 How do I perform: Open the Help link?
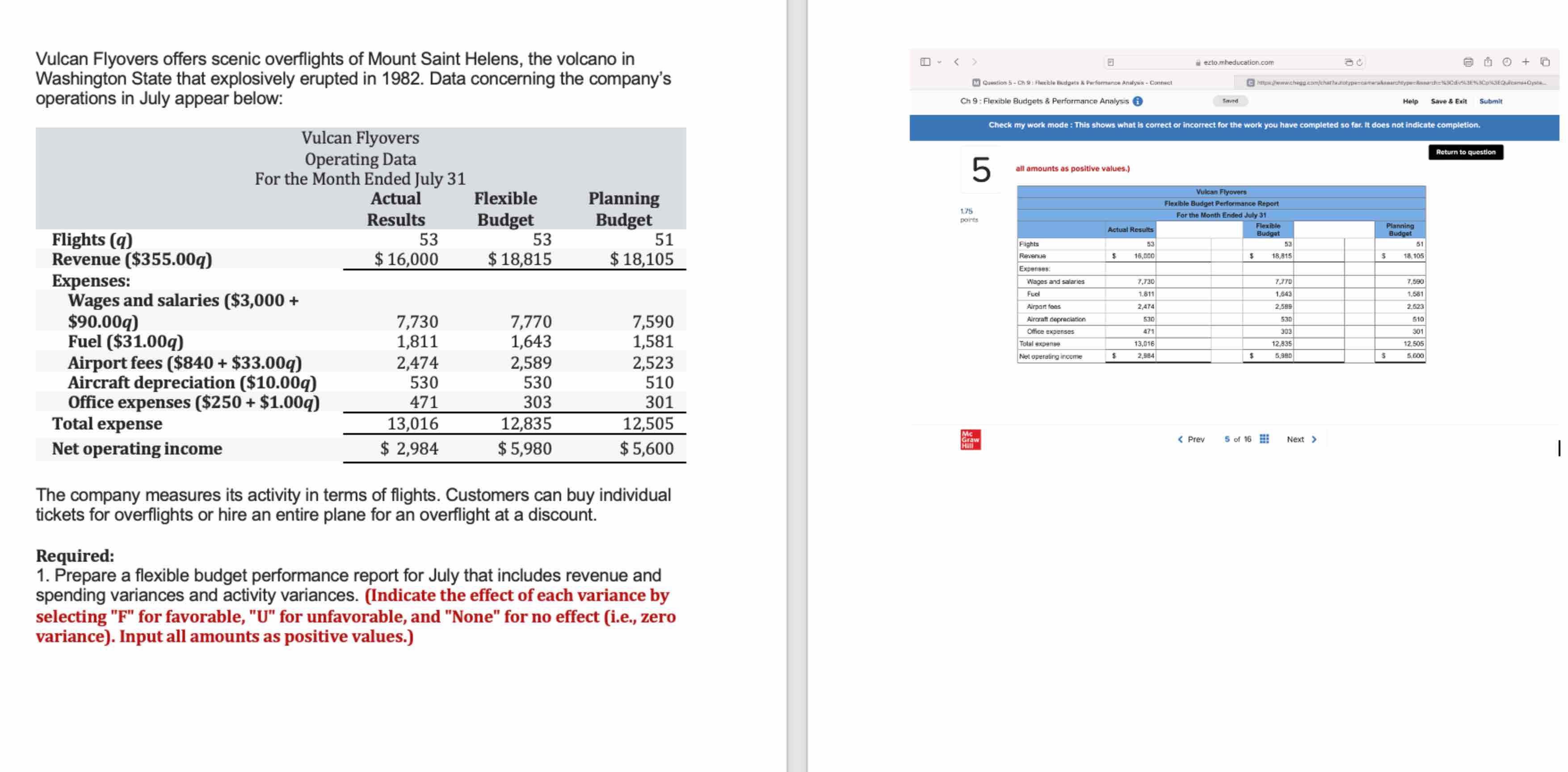[x=1410, y=101]
